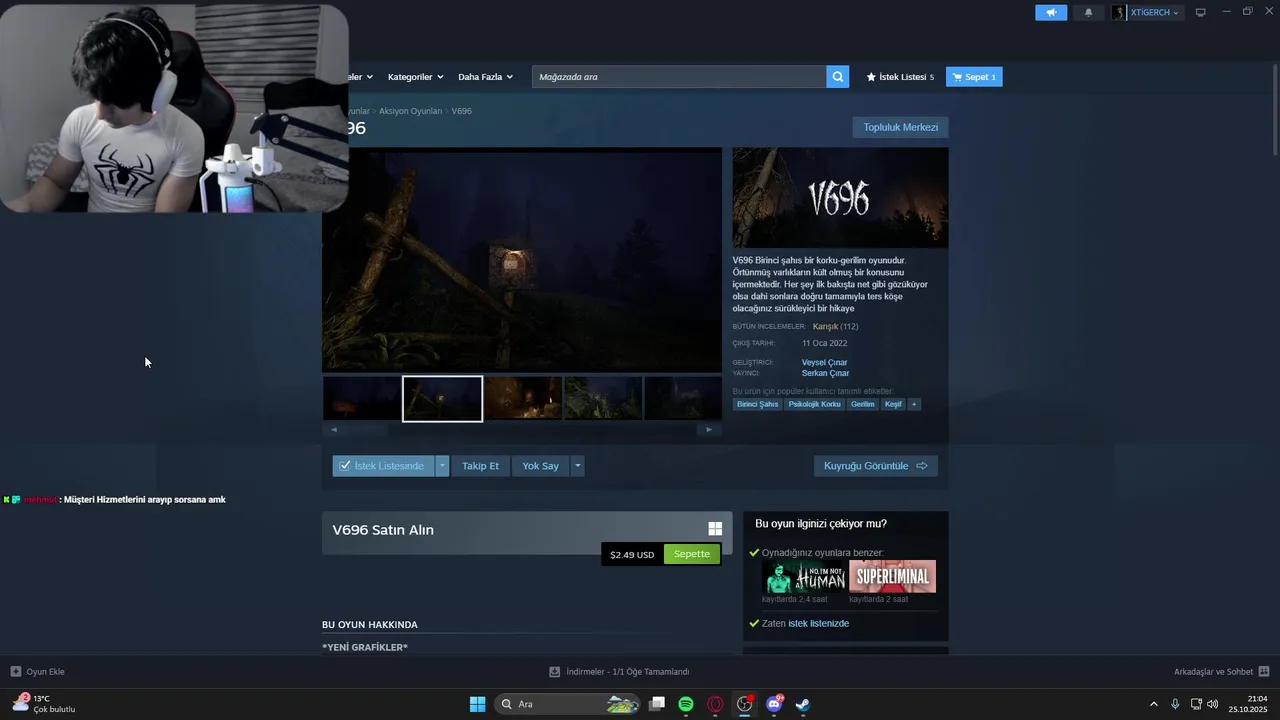
Task: Open the No, I'm Not a Human game capsule
Action: [x=804, y=577]
